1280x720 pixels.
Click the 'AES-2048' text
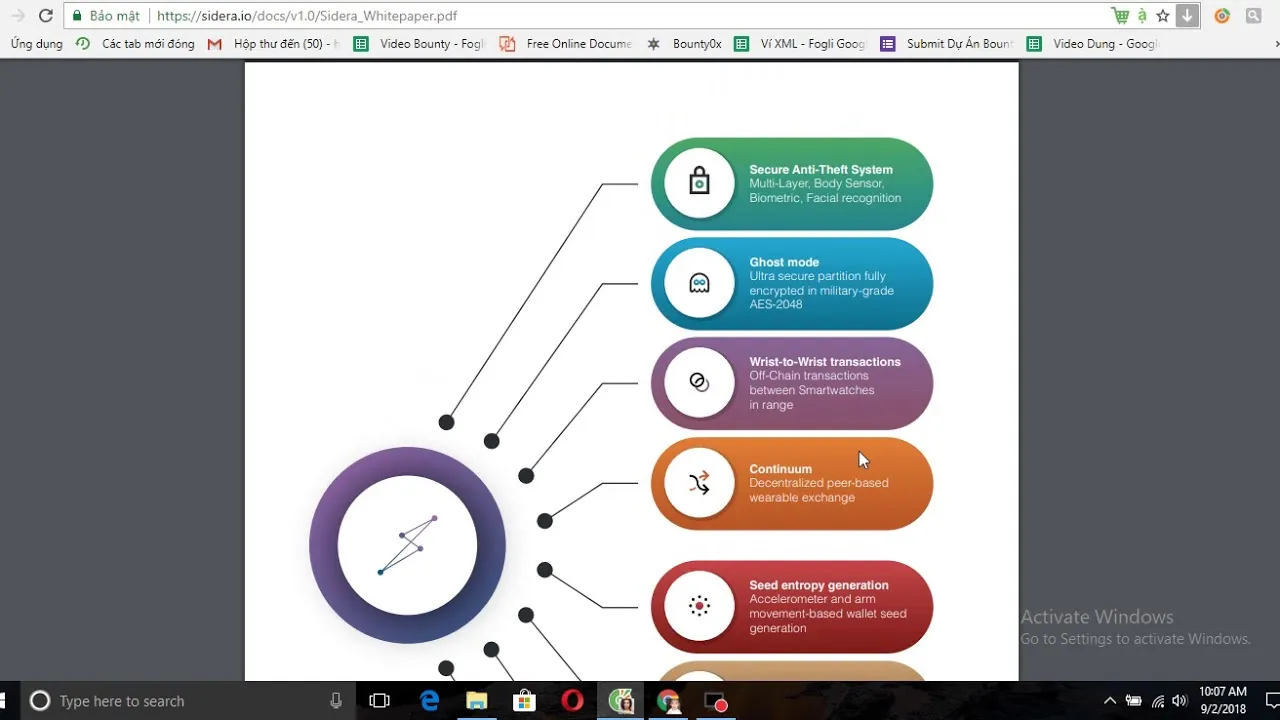pyautogui.click(x=776, y=304)
